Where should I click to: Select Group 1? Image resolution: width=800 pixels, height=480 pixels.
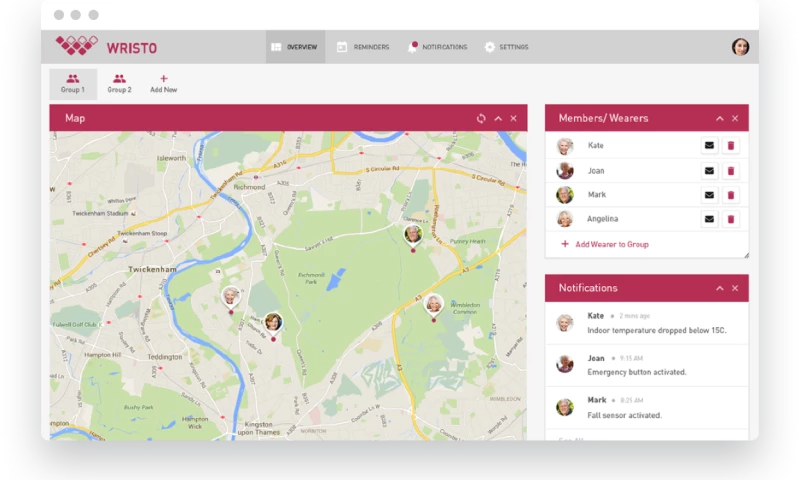73,84
